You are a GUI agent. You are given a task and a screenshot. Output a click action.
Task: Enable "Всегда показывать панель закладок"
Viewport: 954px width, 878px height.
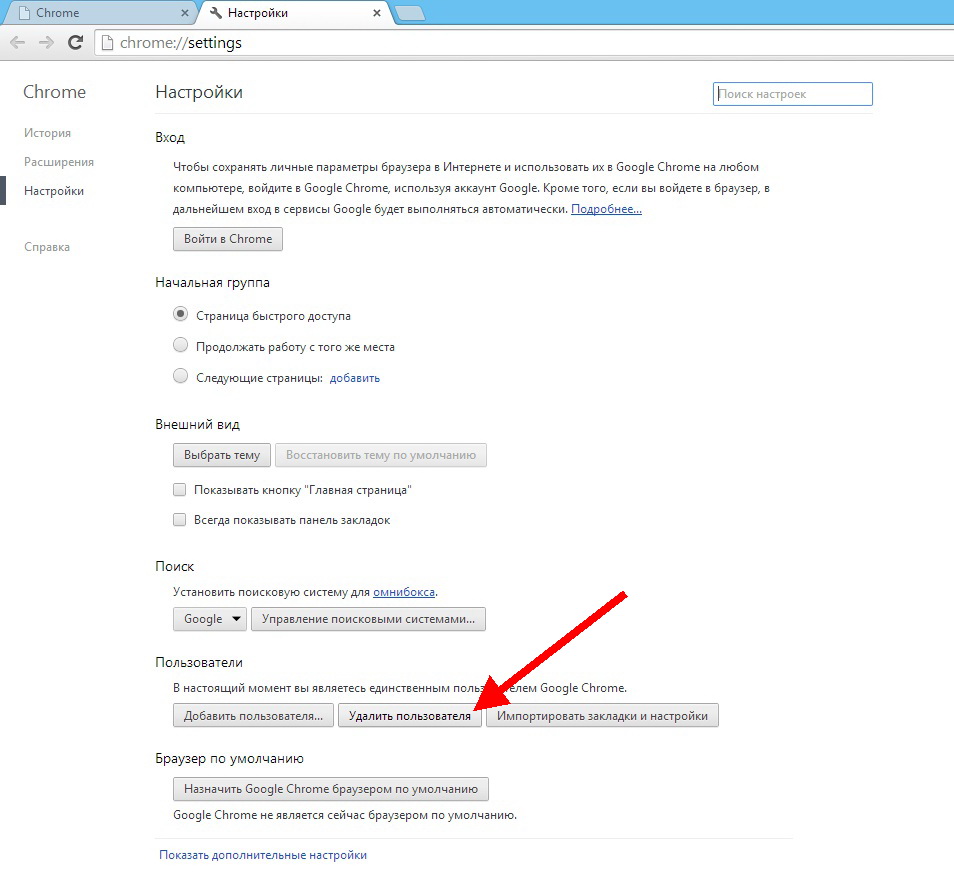point(179,519)
